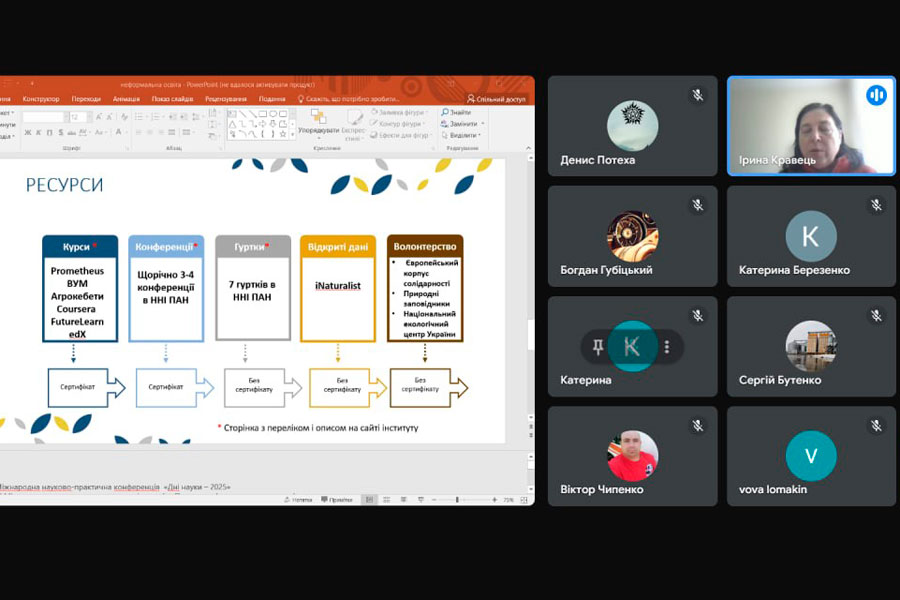The height and width of the screenshot is (600, 900).
Task: Select the iNaturalist text on slide
Action: pos(338,285)
